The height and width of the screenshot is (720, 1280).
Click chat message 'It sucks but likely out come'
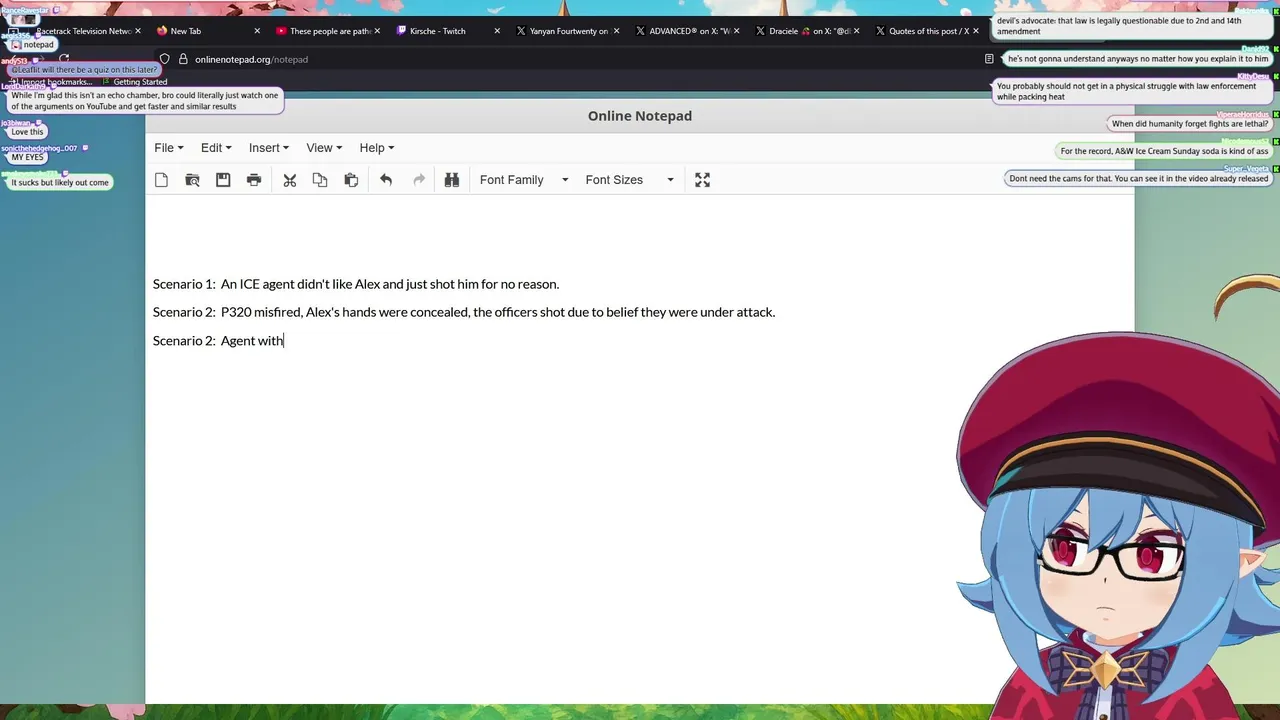(60, 183)
